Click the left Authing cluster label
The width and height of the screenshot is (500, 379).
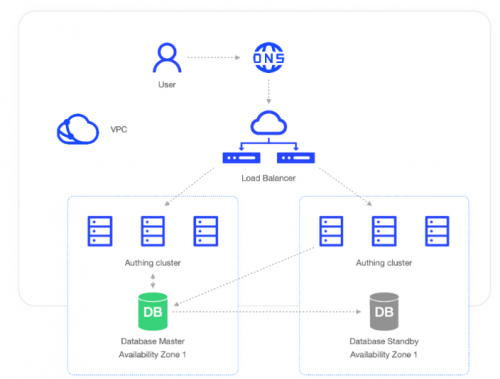[x=153, y=263]
